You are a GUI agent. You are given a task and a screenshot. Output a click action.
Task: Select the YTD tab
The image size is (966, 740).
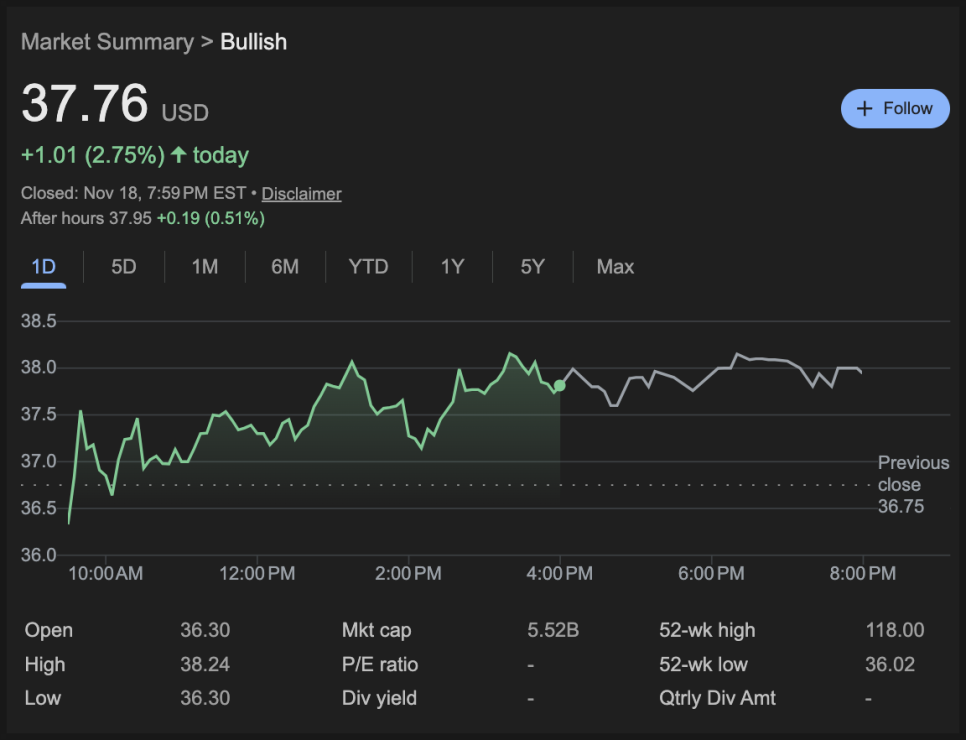368,267
